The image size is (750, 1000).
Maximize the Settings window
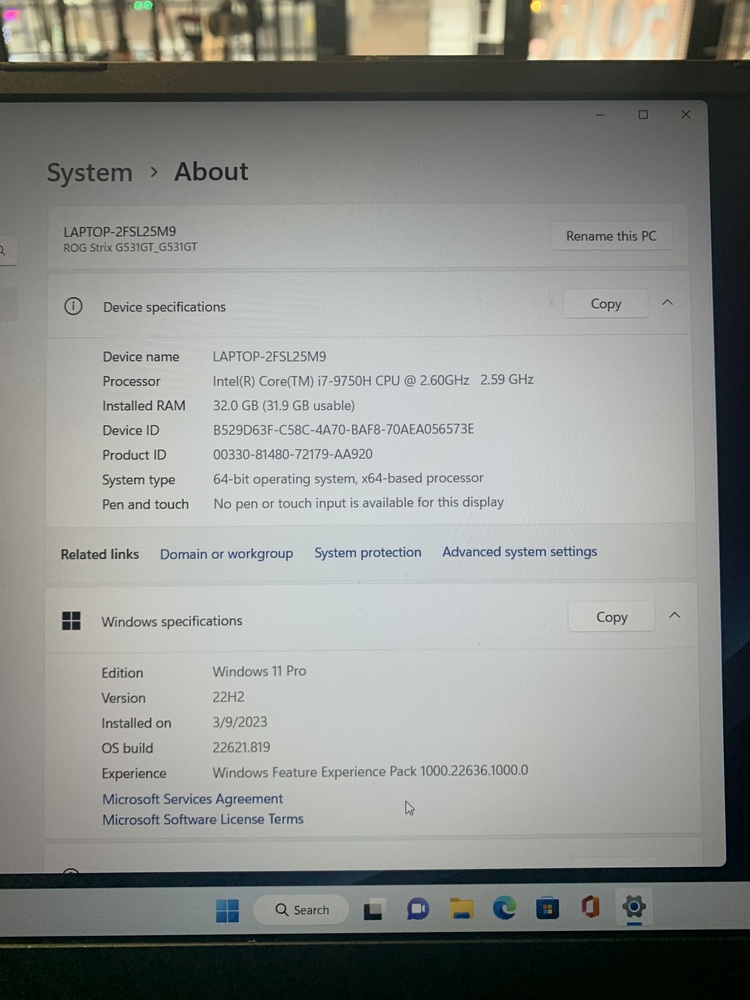[x=643, y=114]
